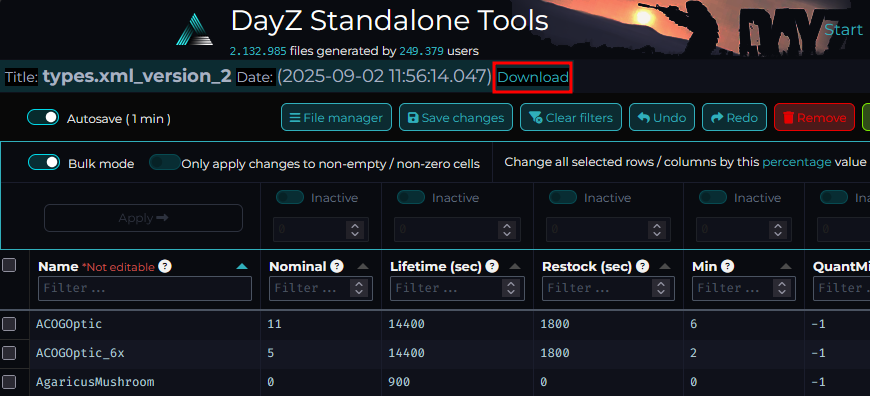The image size is (870, 396).
Task: Click stepper arrows in Lifetime filter field
Action: 511,288
